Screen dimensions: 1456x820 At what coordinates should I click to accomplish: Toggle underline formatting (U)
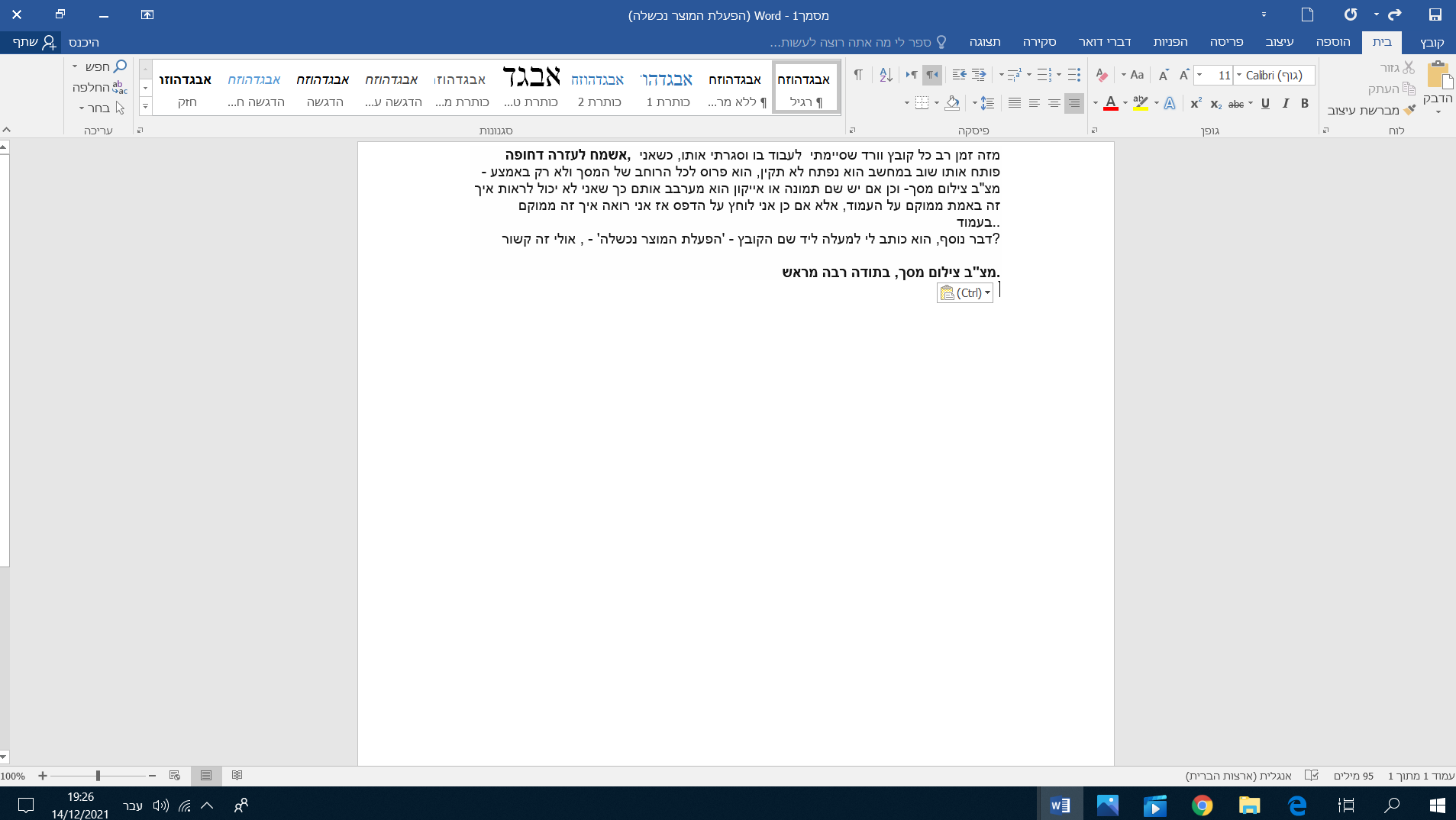coord(1265,104)
